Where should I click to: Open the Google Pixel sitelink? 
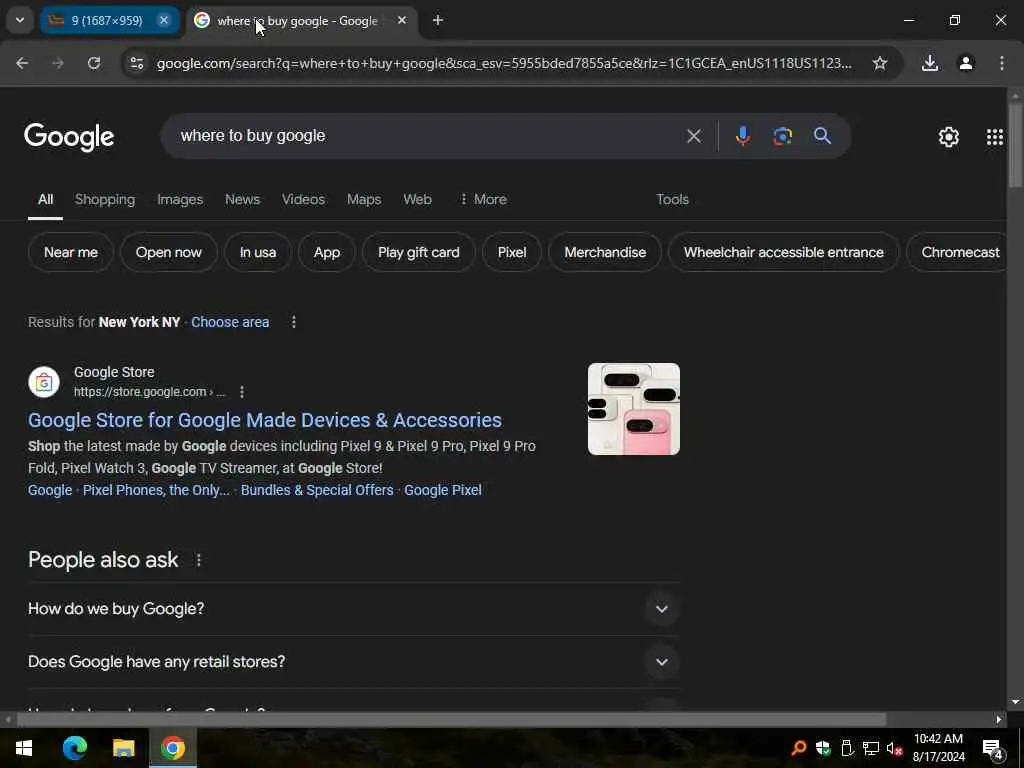point(443,490)
